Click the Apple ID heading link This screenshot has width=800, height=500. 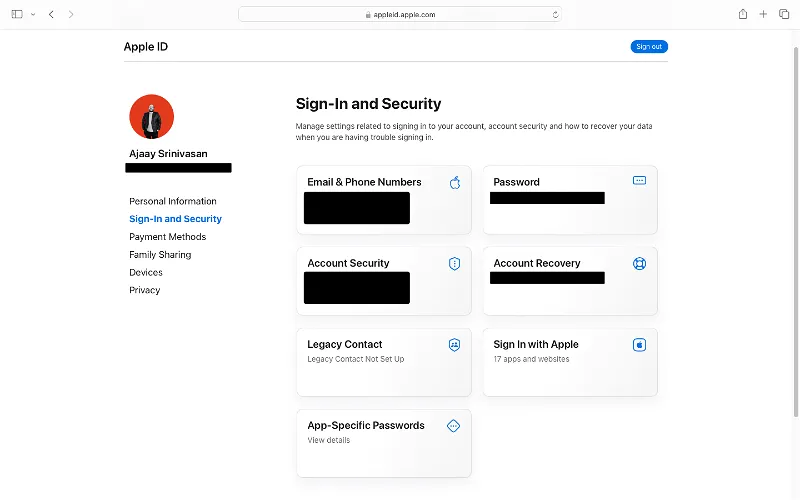pos(146,46)
